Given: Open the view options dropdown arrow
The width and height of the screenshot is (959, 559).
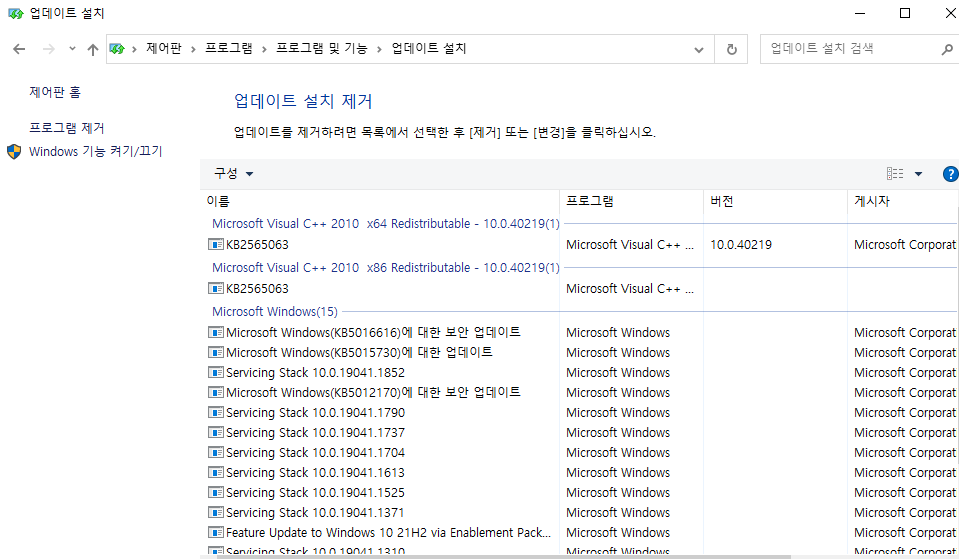Looking at the screenshot, I should 918,174.
